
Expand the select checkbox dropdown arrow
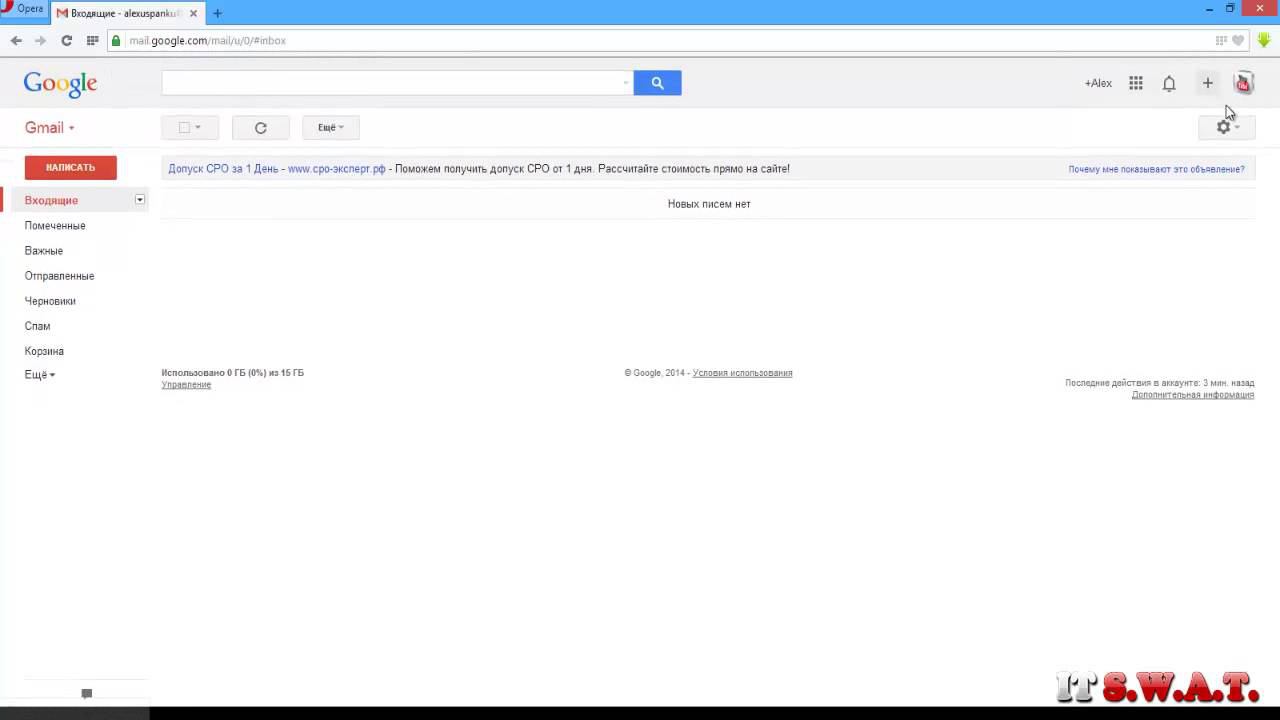click(x=198, y=127)
